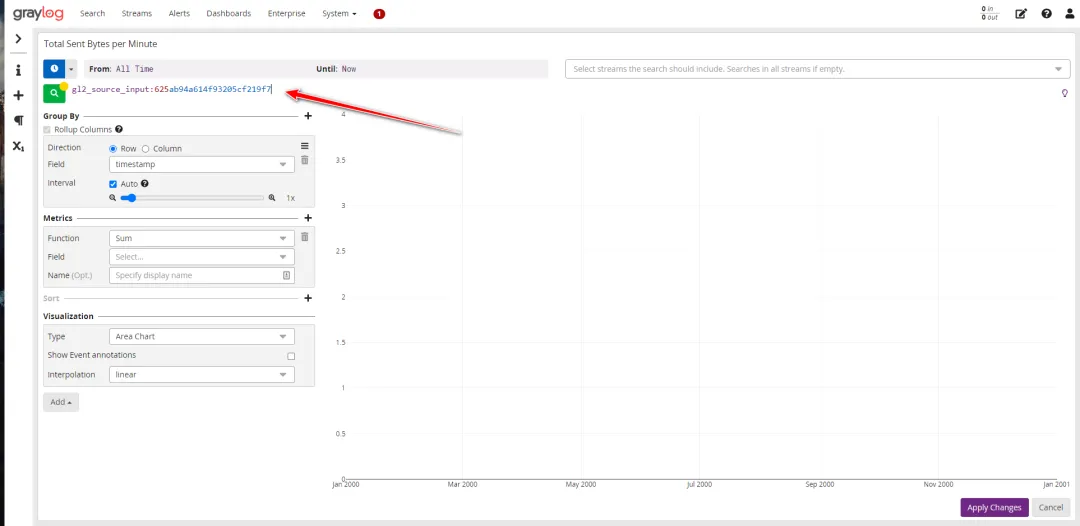Toggle the Rollup Columns checkbox

tap(47, 129)
